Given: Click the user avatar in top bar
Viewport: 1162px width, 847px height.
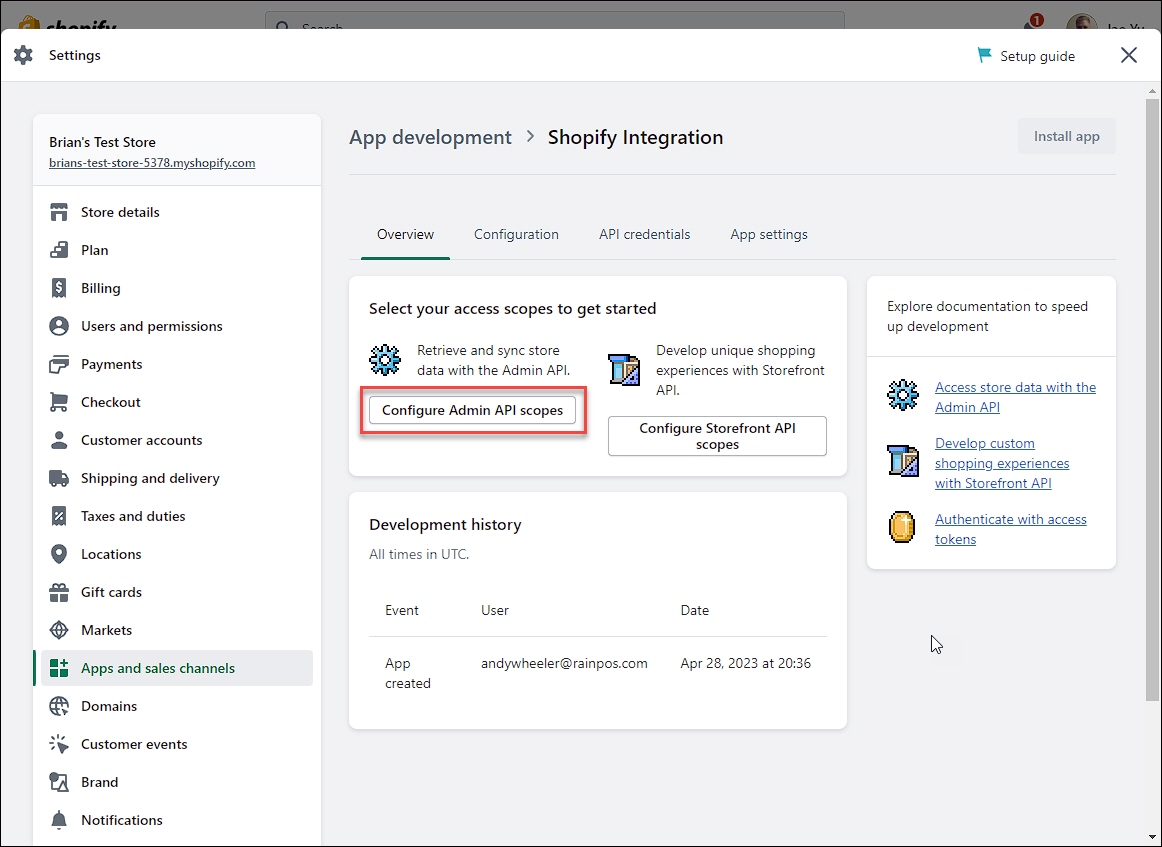Looking at the screenshot, I should pos(1081,22).
